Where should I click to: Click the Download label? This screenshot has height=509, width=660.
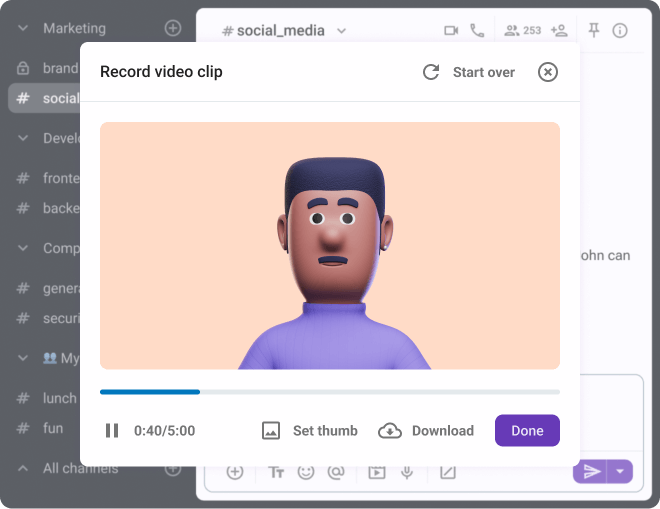443,431
